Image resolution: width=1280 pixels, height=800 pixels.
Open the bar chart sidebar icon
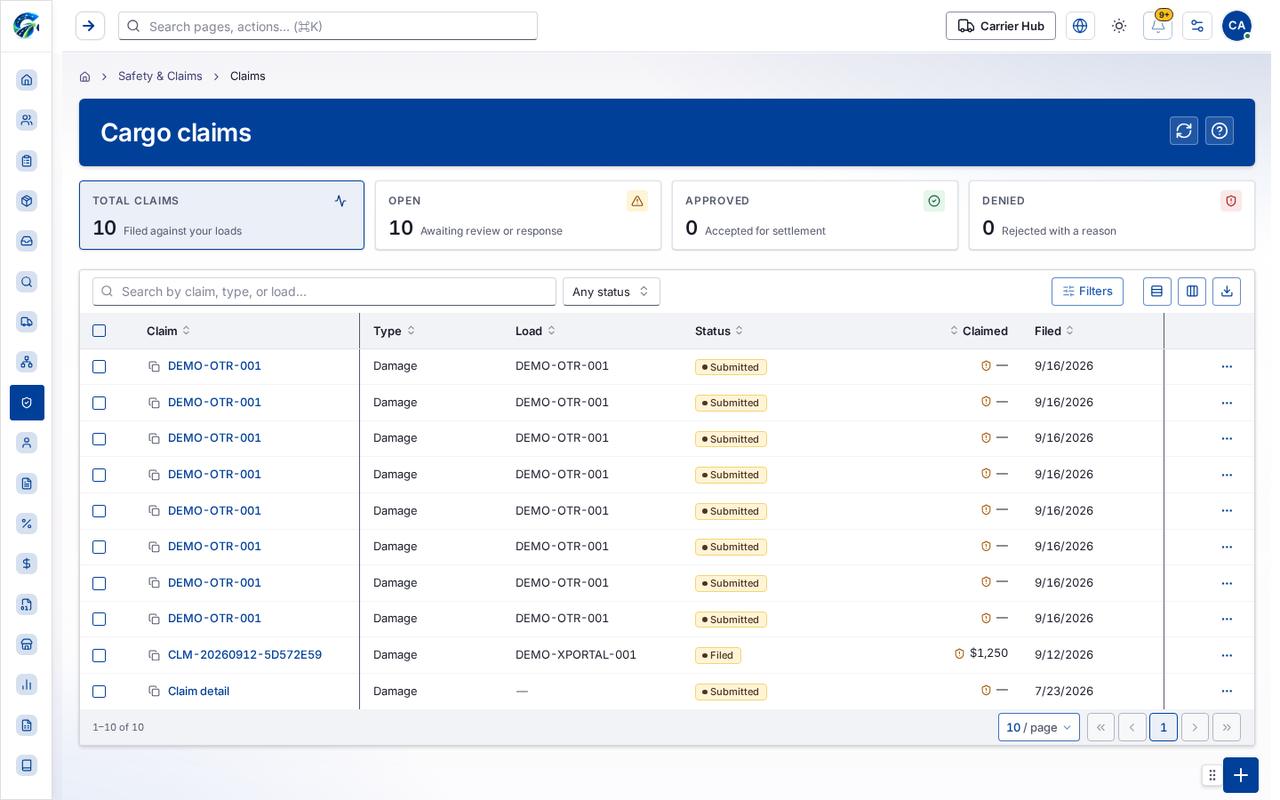click(27, 685)
